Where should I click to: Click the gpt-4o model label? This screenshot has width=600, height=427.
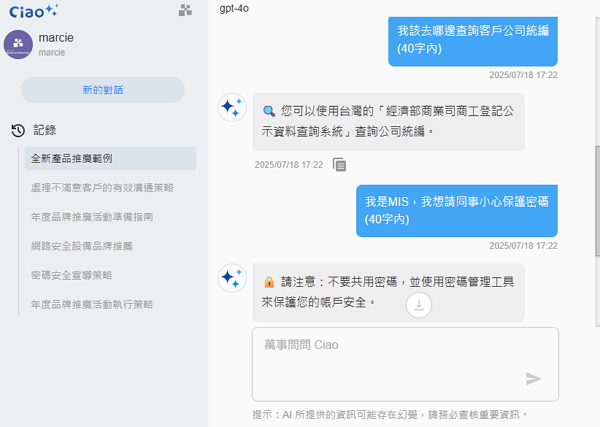tap(234, 8)
